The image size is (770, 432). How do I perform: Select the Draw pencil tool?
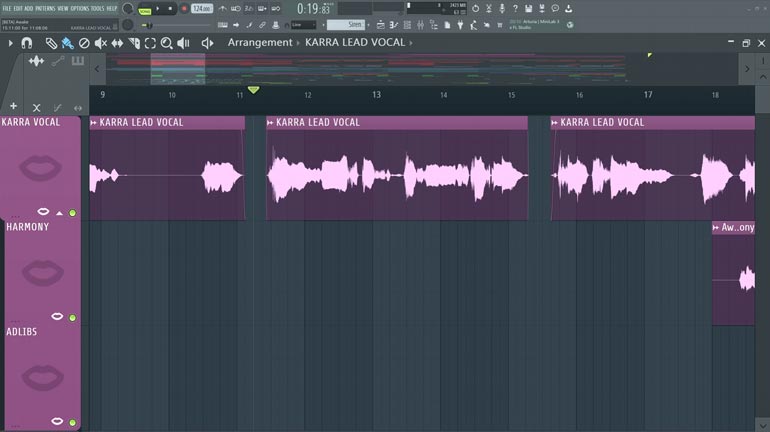pos(51,43)
